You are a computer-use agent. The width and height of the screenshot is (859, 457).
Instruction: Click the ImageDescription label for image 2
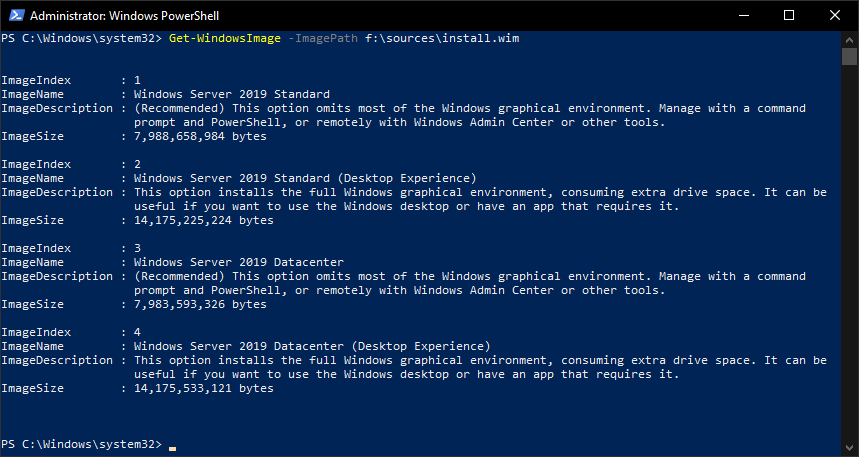57,192
